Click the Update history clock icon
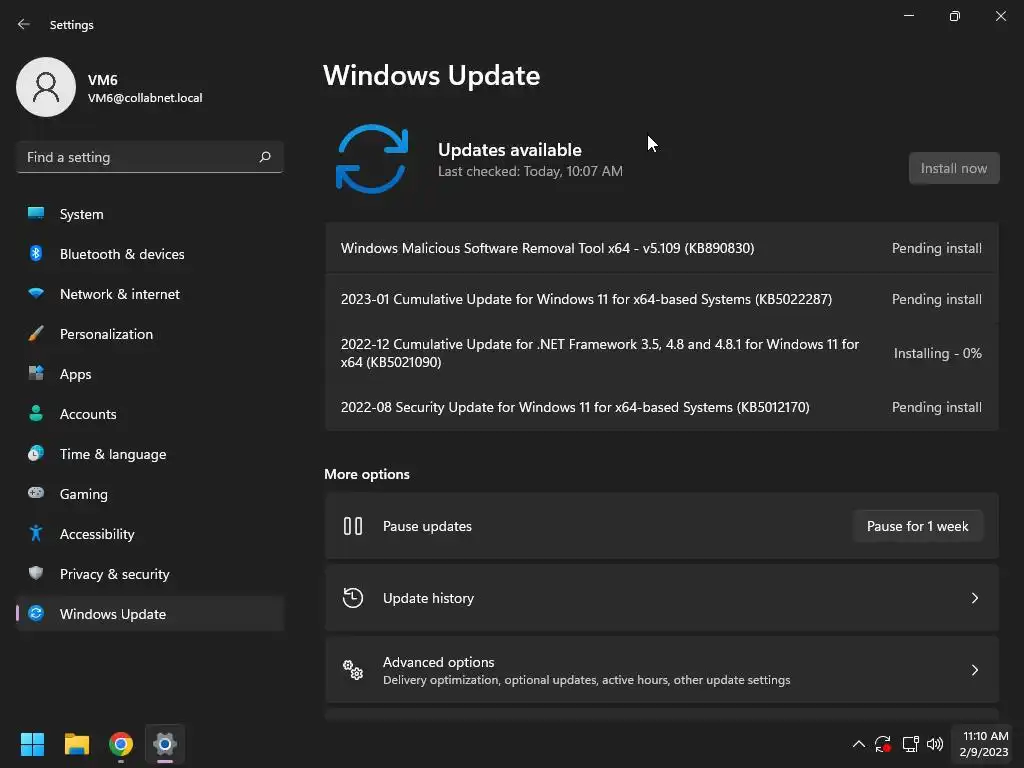This screenshot has width=1024, height=768. 353,598
